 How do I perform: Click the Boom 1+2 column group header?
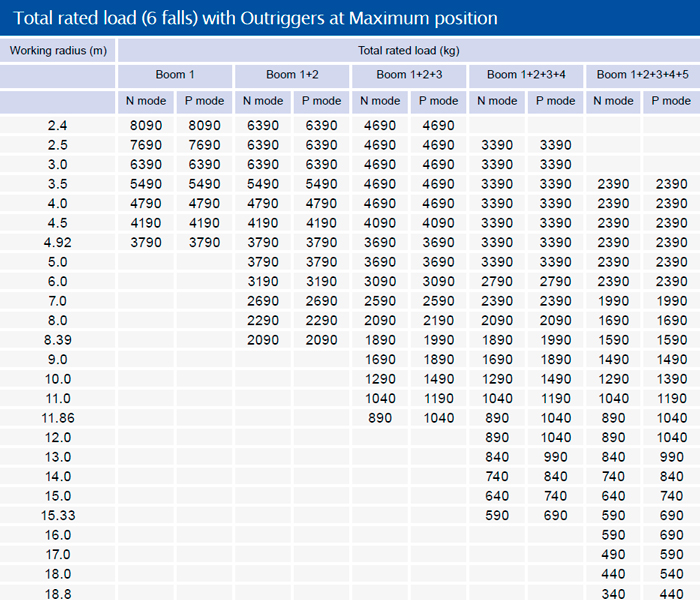pos(292,75)
